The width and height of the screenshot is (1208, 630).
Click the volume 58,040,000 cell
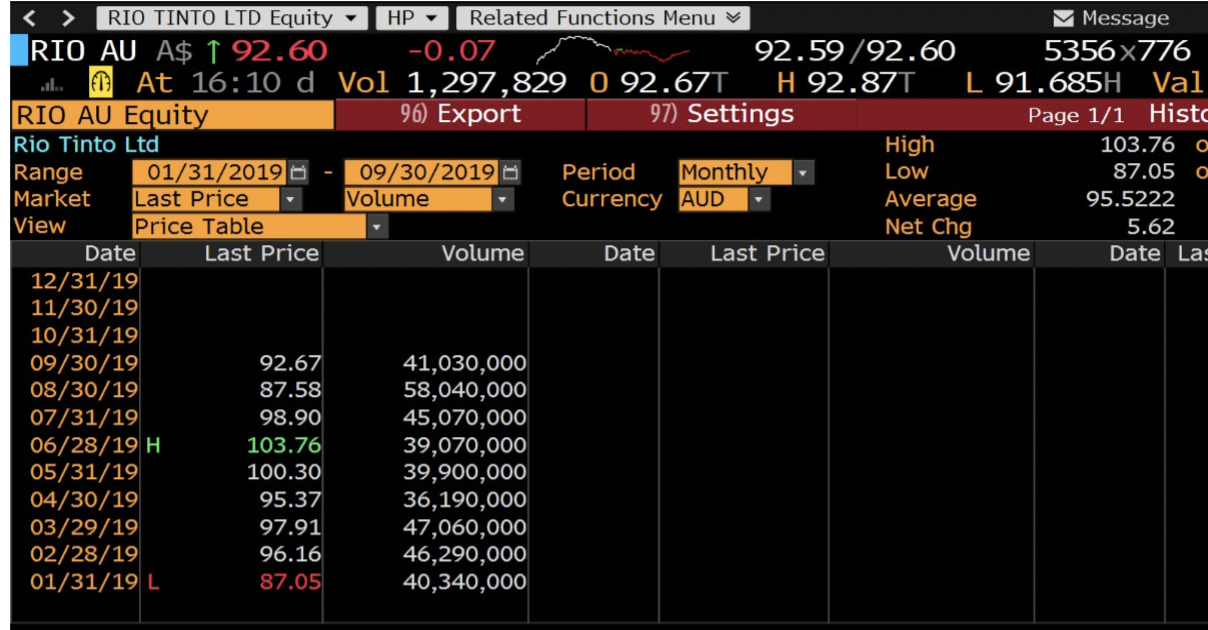tap(465, 390)
